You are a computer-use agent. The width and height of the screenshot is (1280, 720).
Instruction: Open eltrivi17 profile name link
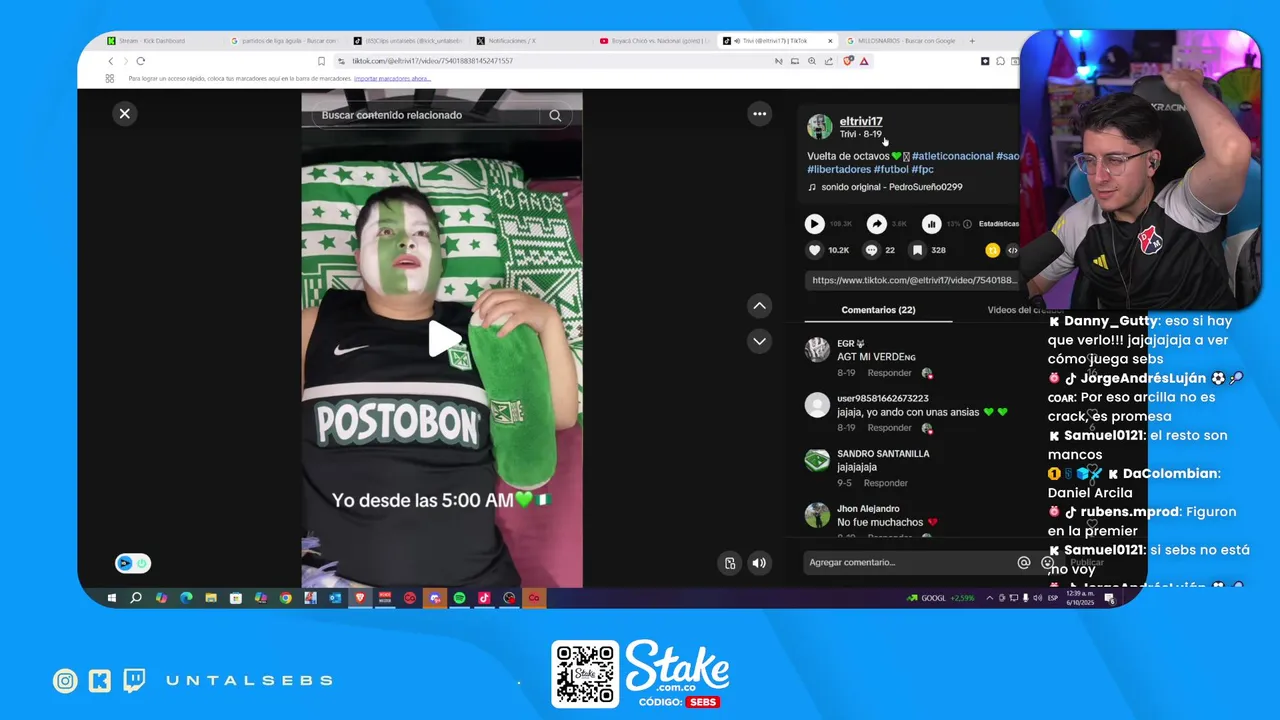tap(861, 121)
